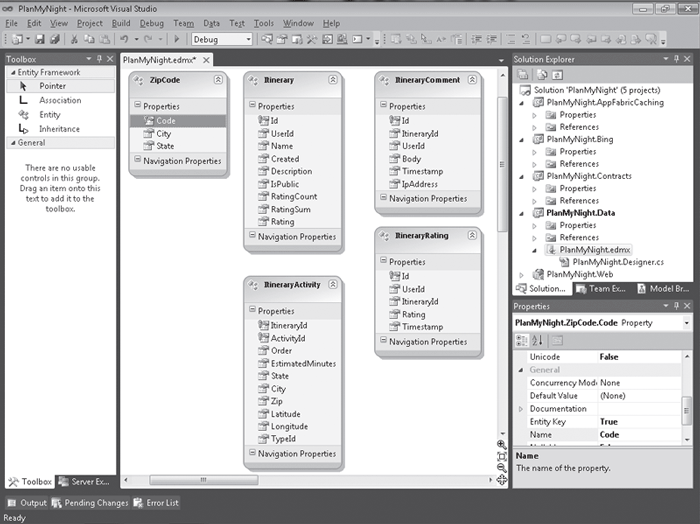Click the Categorized view icon in Properties
This screenshot has height=524, width=700.
click(521, 341)
